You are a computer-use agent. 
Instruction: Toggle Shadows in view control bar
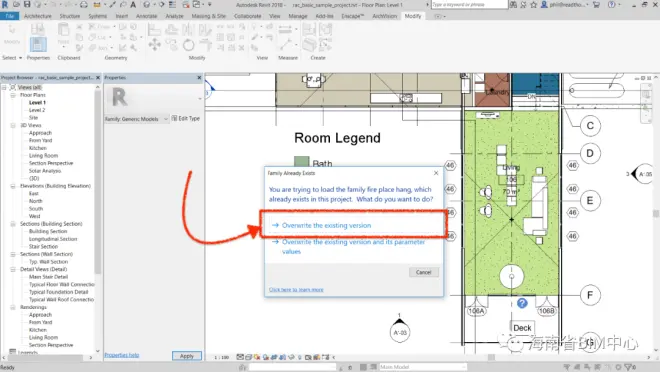point(266,357)
